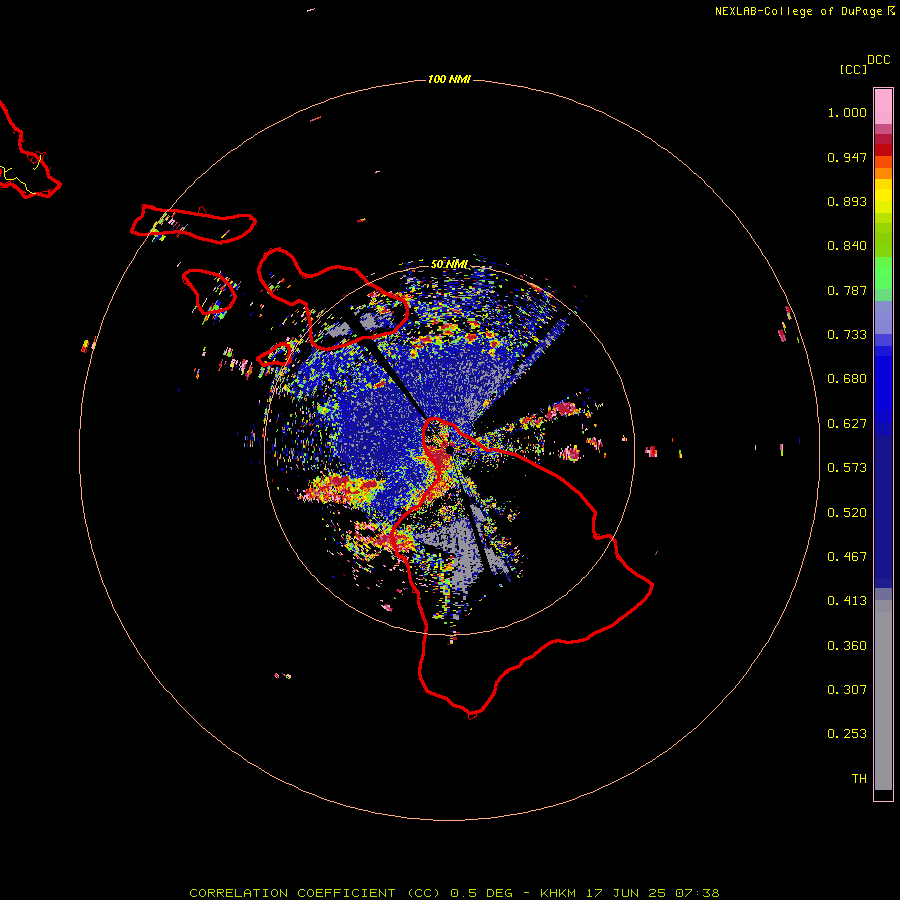Select the 0.680 scale value
The height and width of the screenshot is (900, 900).
click(847, 379)
